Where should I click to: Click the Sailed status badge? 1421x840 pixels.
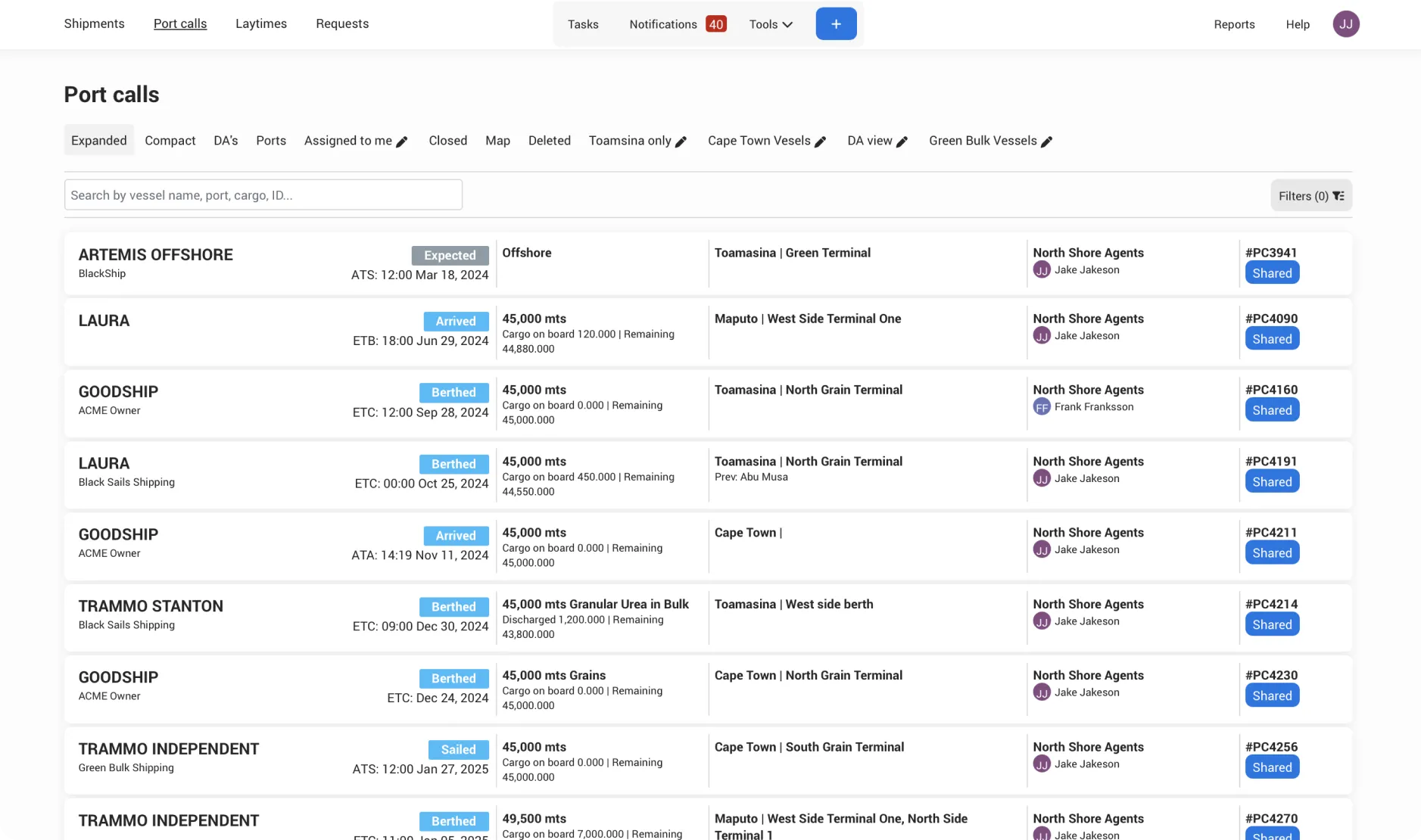coord(458,750)
